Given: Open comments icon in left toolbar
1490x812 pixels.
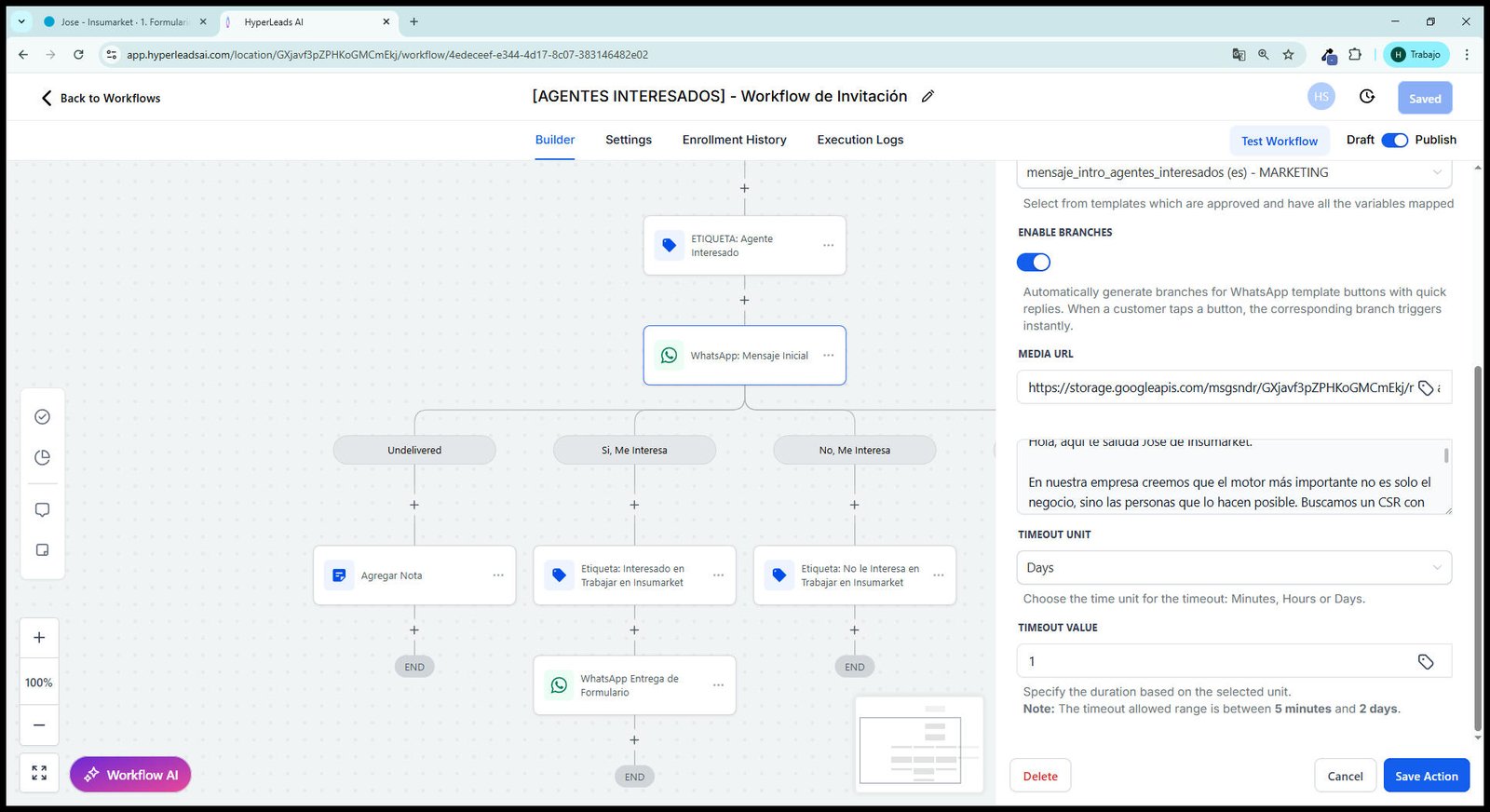Looking at the screenshot, I should click(42, 510).
